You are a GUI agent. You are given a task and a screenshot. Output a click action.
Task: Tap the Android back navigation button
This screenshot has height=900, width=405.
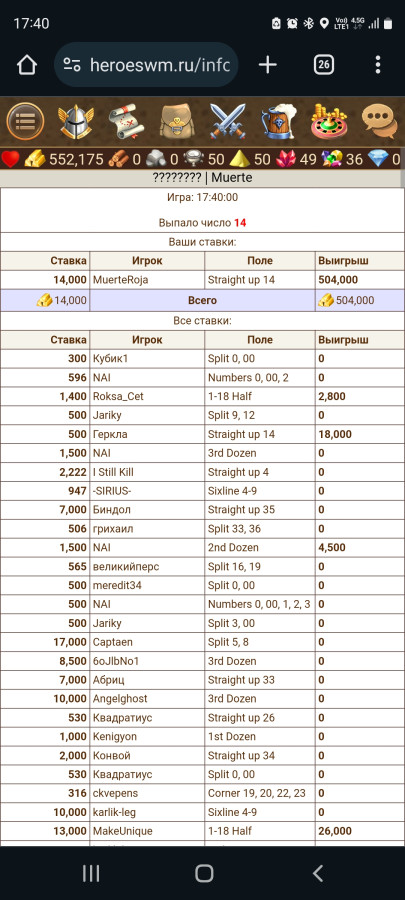(x=318, y=873)
